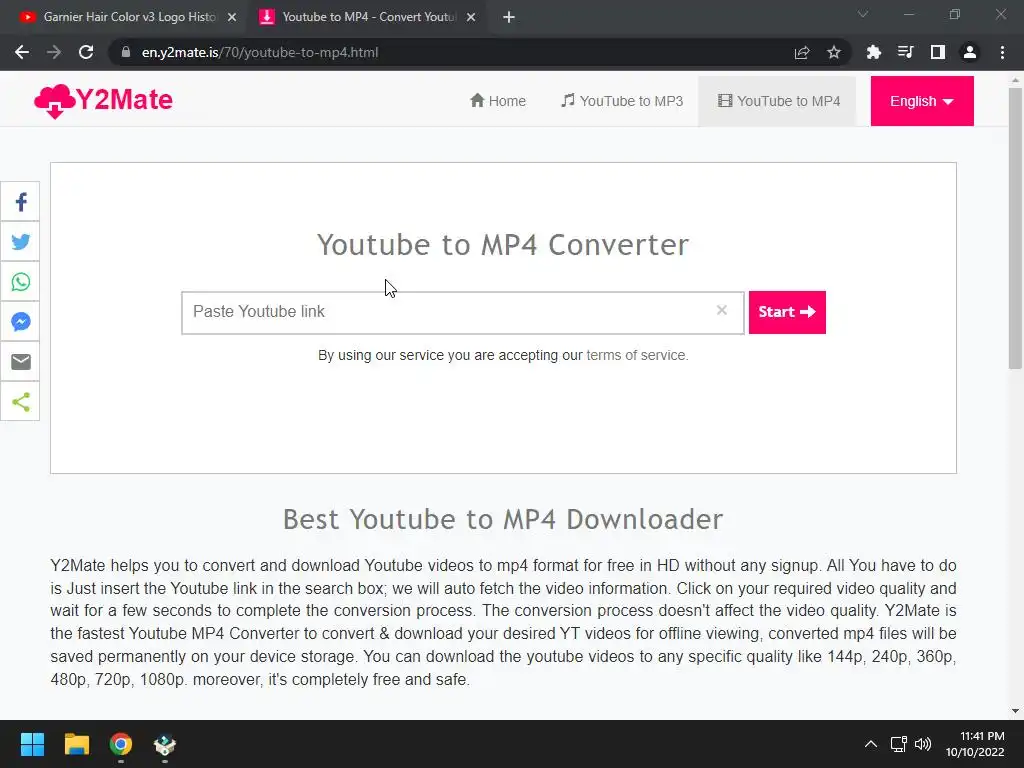Image resolution: width=1024 pixels, height=768 pixels.
Task: Click the page vertical scrollbar thumb
Action: (1015, 227)
